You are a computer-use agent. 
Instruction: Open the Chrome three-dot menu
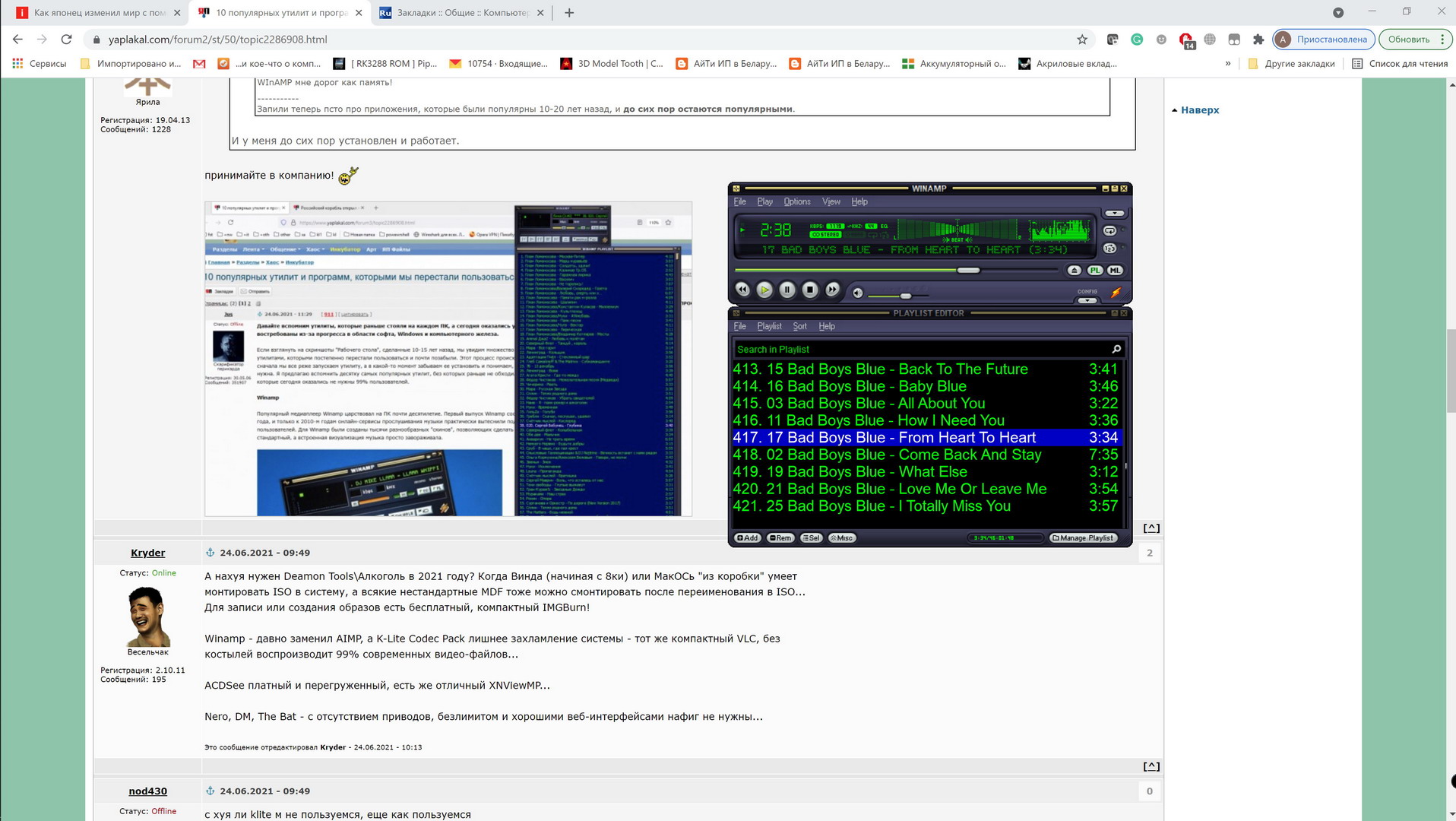(1442, 40)
